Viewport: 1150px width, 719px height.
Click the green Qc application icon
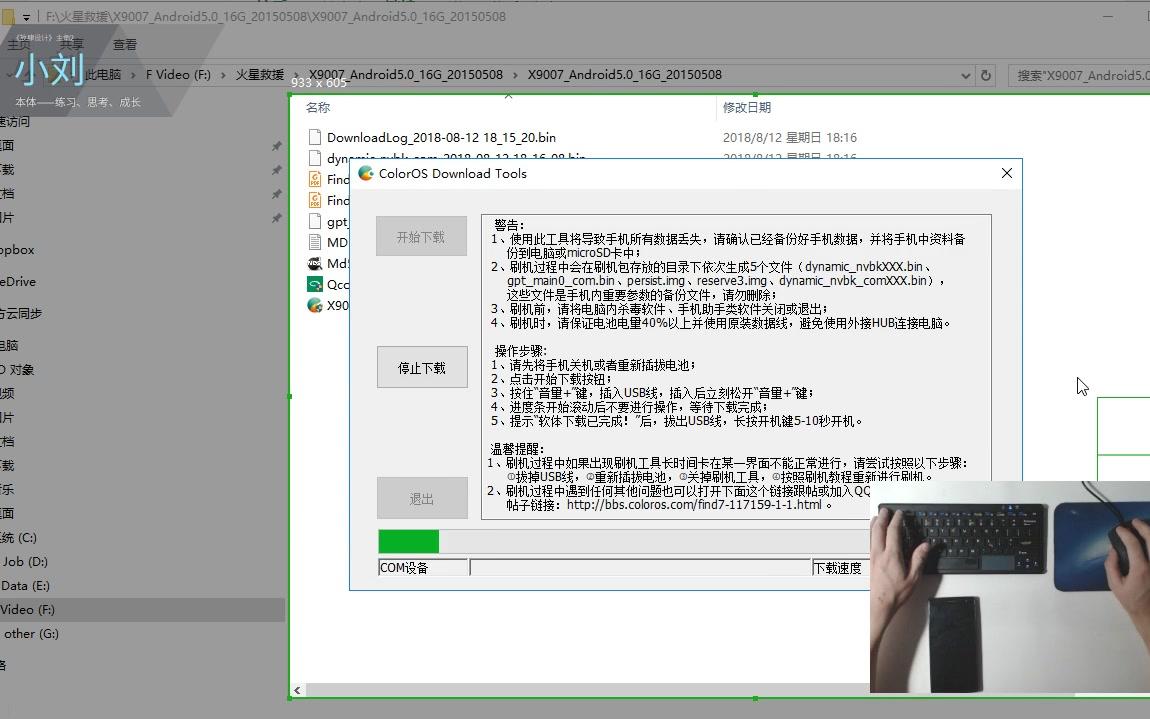pyautogui.click(x=315, y=285)
